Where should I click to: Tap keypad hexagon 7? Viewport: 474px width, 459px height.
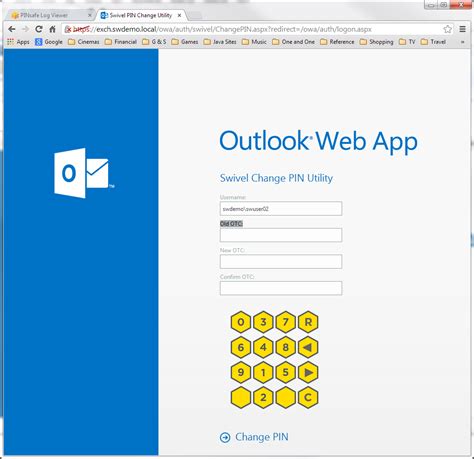point(286,322)
